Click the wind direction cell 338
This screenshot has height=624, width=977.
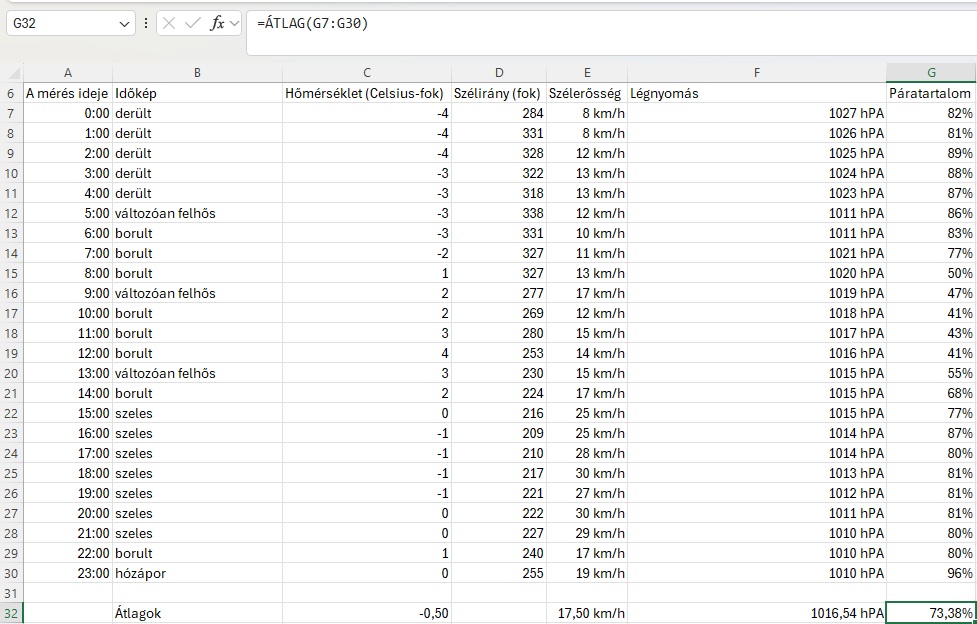pos(498,213)
